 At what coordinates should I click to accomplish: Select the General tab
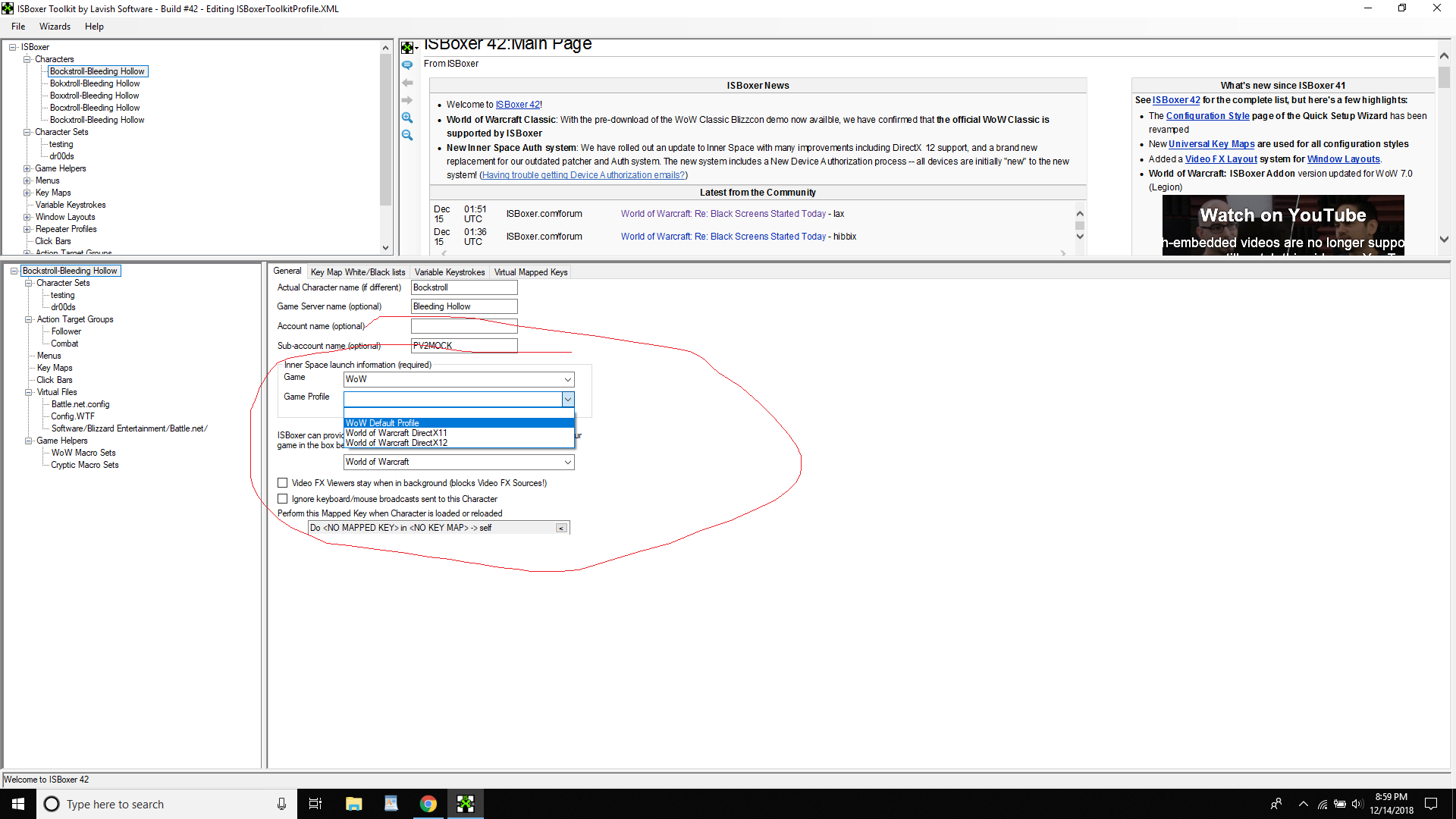(x=287, y=271)
